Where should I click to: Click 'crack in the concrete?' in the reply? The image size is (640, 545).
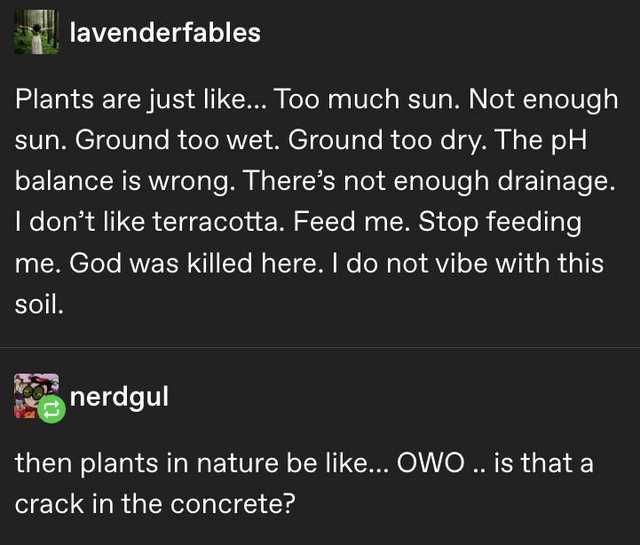(x=155, y=503)
